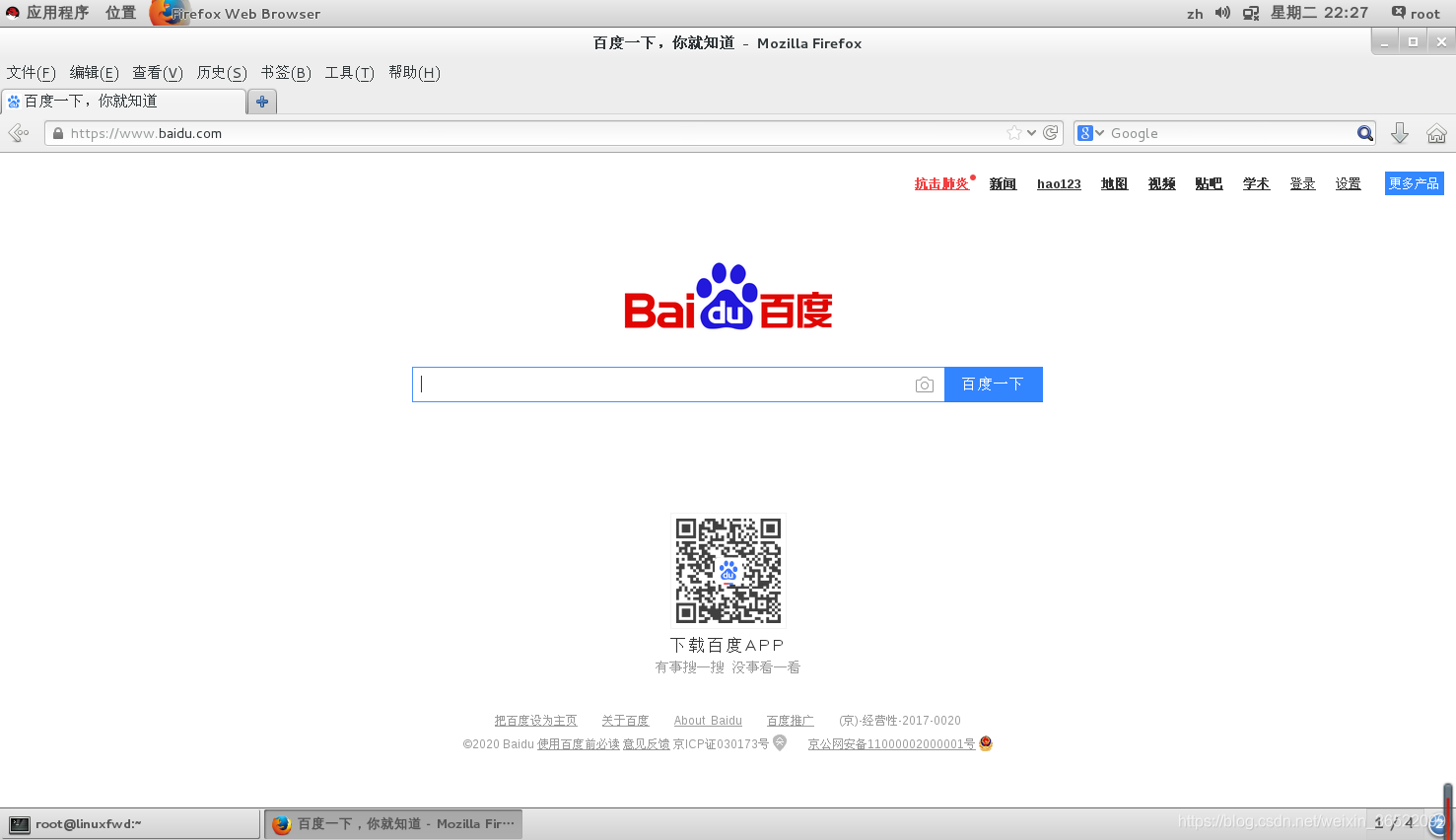Open the 查看(V) menu
Screen dimensions: 1456x840
(158, 73)
